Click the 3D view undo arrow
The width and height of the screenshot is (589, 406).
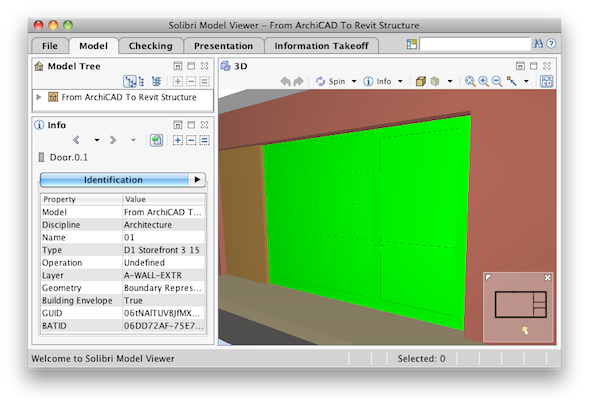285,81
